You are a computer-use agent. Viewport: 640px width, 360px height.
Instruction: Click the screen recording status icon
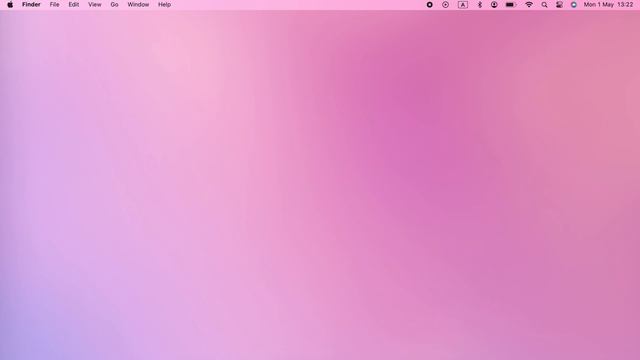[429, 5]
